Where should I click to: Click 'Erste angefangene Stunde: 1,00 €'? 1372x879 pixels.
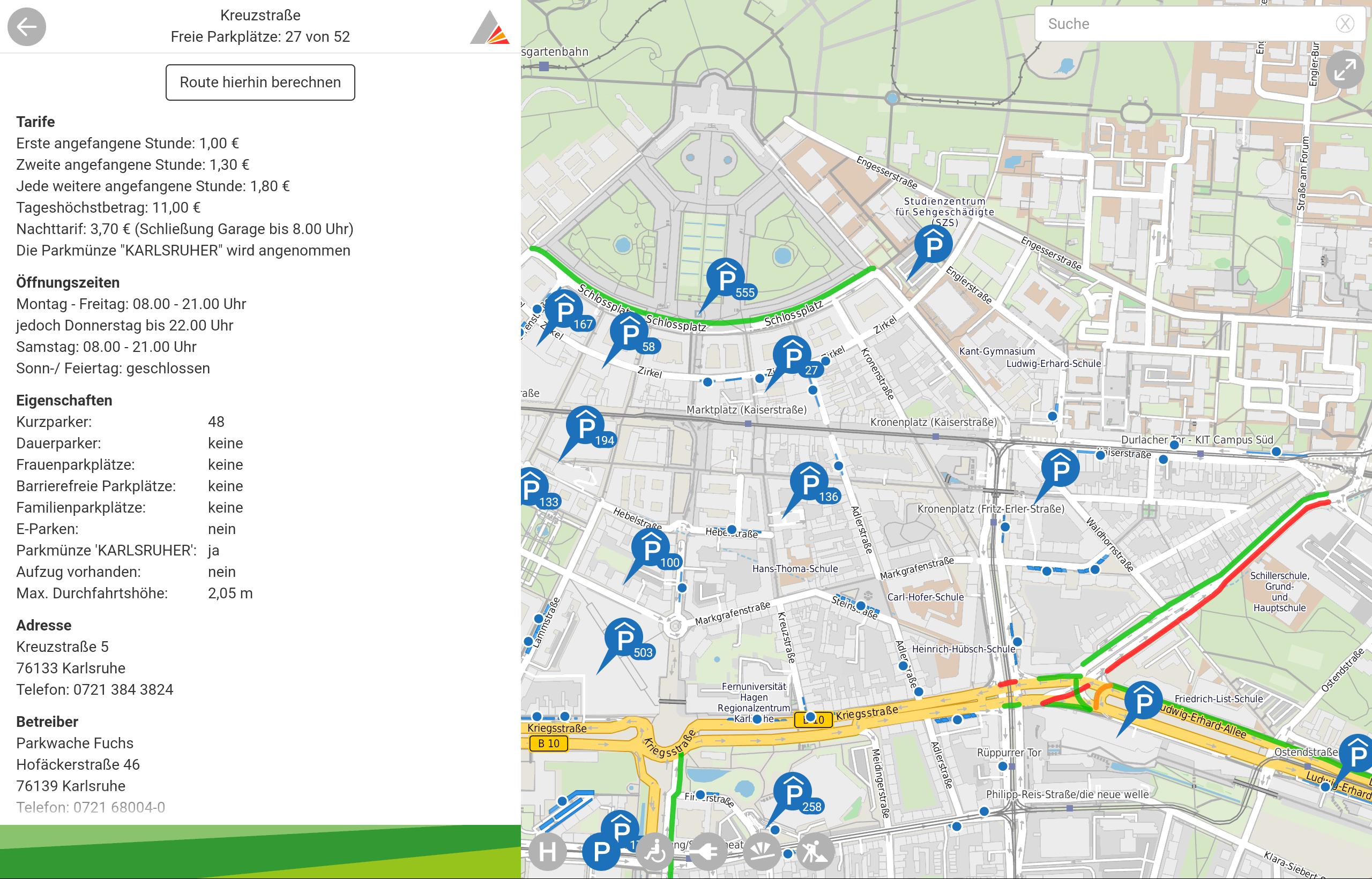point(128,143)
